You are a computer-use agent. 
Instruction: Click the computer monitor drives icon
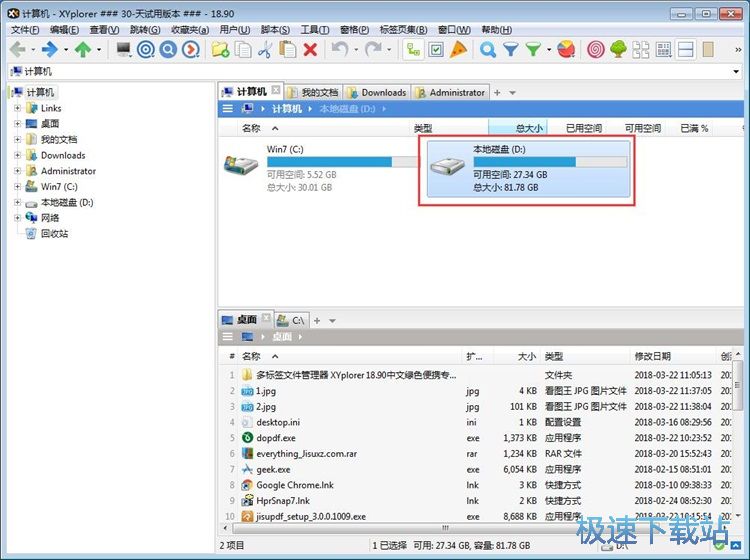coord(124,49)
